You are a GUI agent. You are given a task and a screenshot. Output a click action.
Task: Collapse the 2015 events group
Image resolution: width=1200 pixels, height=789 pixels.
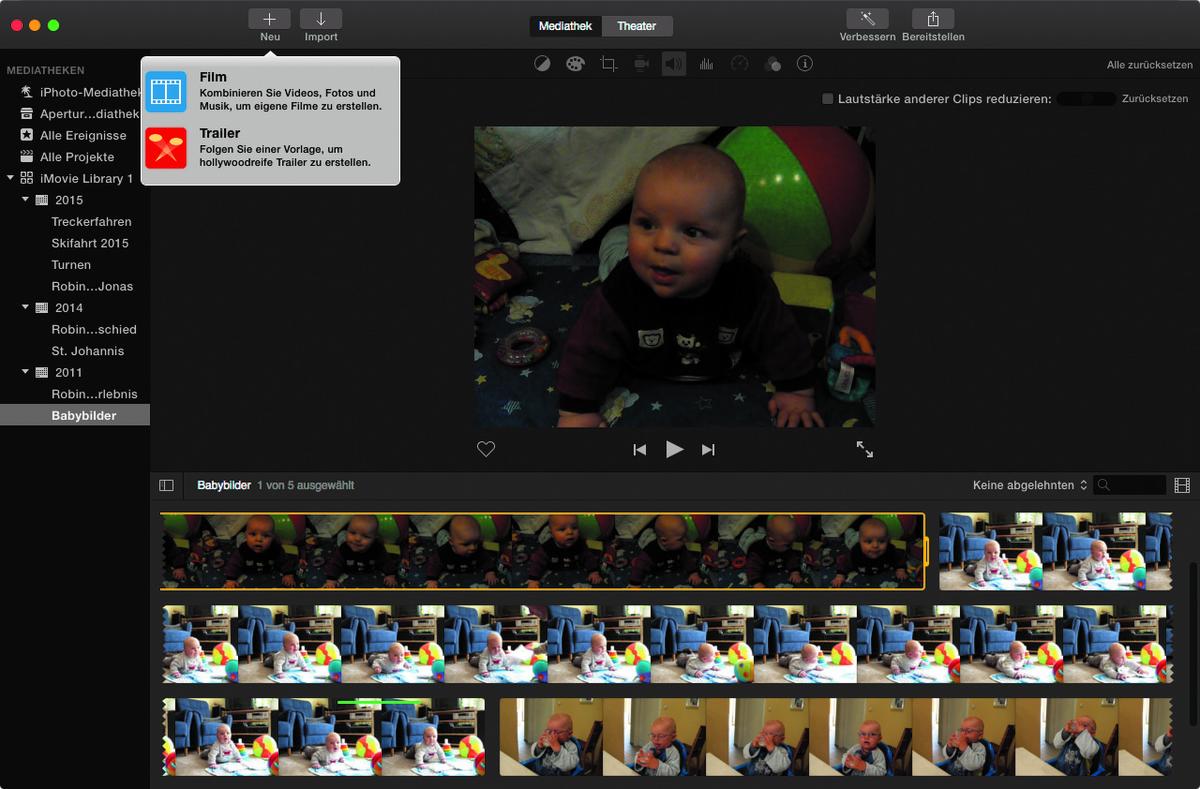(x=26, y=200)
